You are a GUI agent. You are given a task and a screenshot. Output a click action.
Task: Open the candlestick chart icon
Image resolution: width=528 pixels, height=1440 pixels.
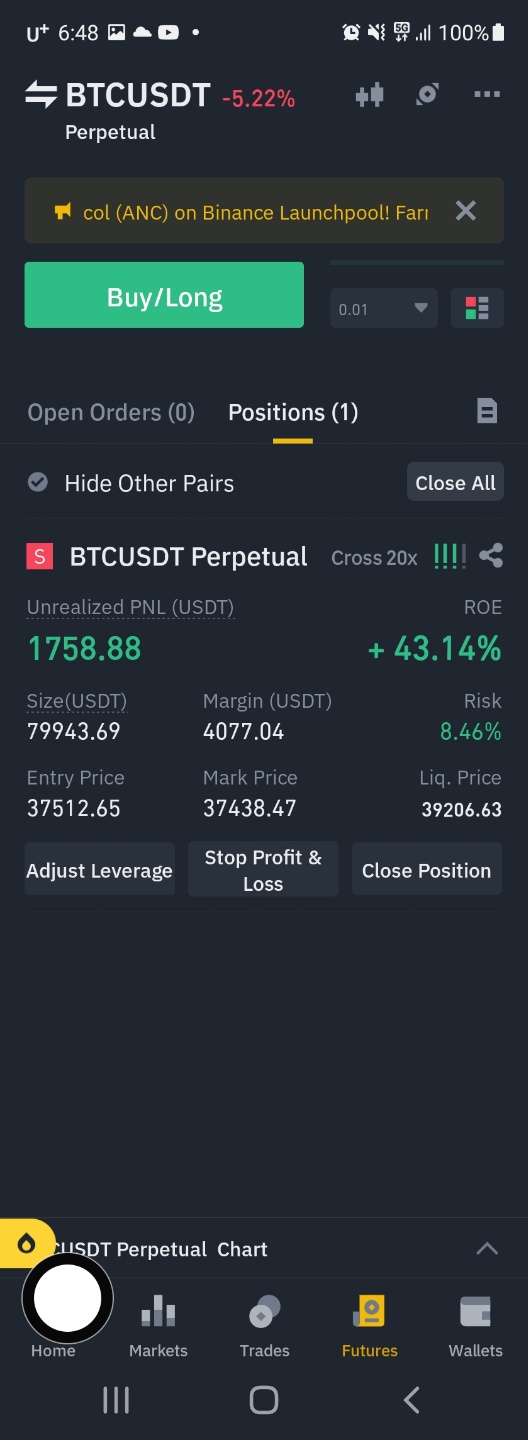[x=369, y=95]
